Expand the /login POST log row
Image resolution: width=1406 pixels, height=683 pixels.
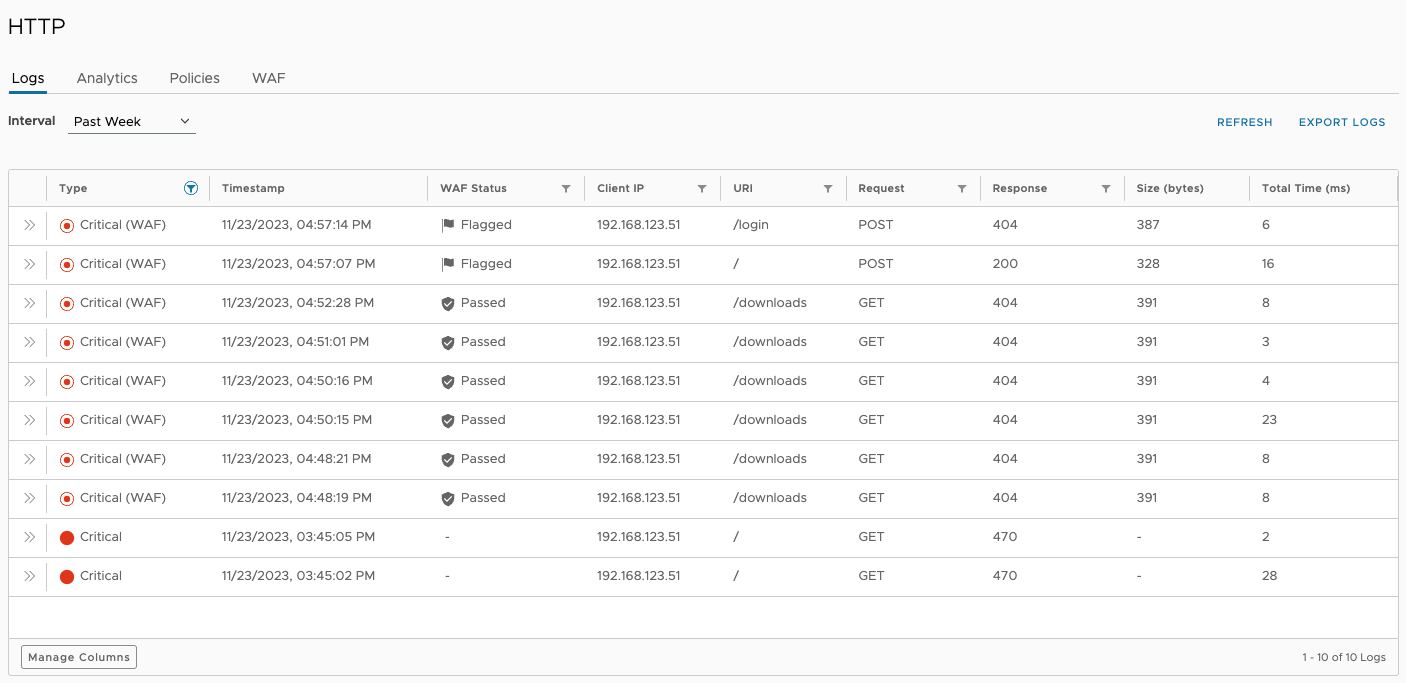pos(29,225)
